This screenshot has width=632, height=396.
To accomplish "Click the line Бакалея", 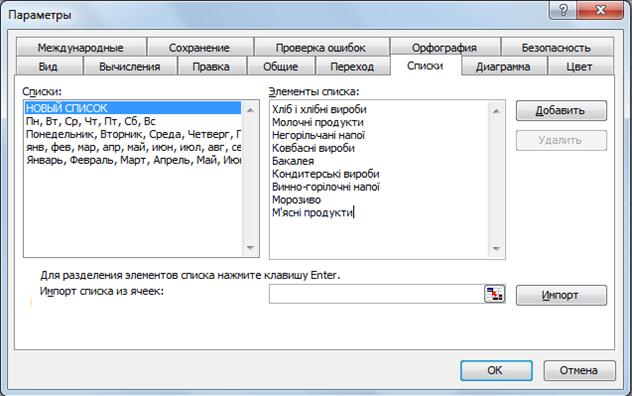I will tap(293, 161).
